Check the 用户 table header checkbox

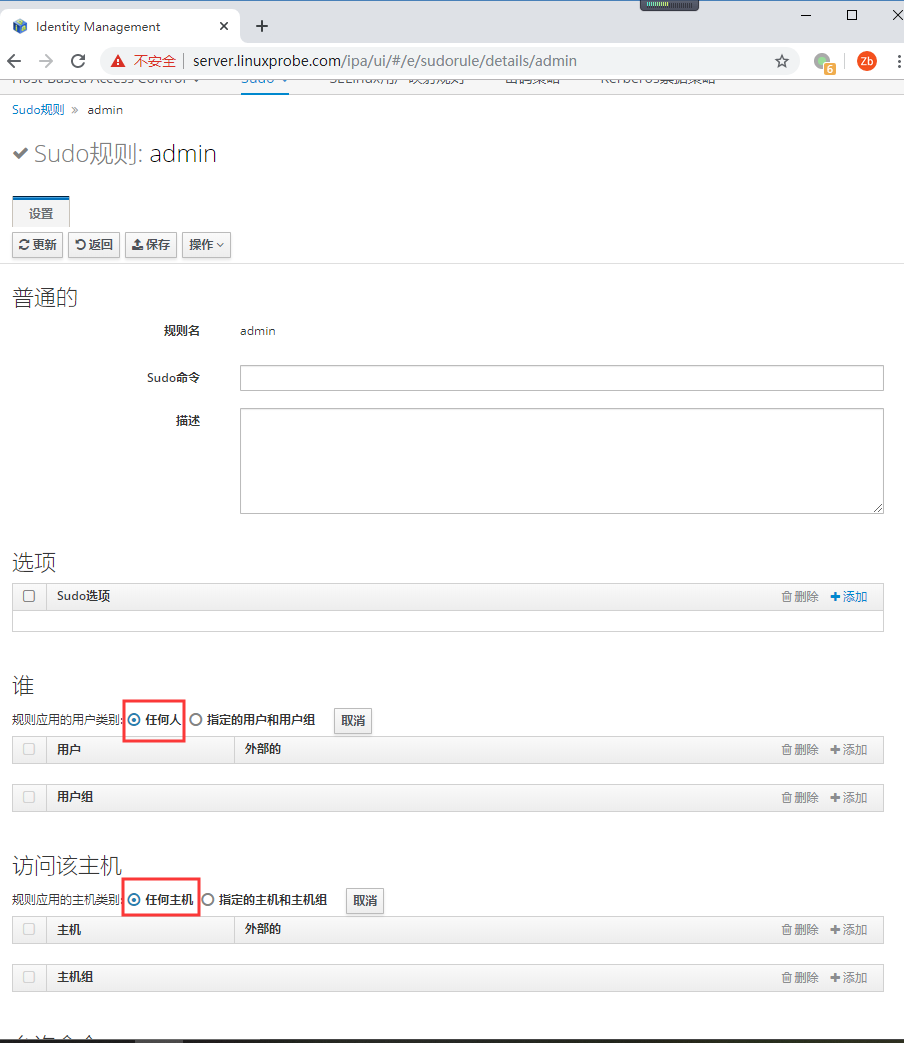(29, 749)
